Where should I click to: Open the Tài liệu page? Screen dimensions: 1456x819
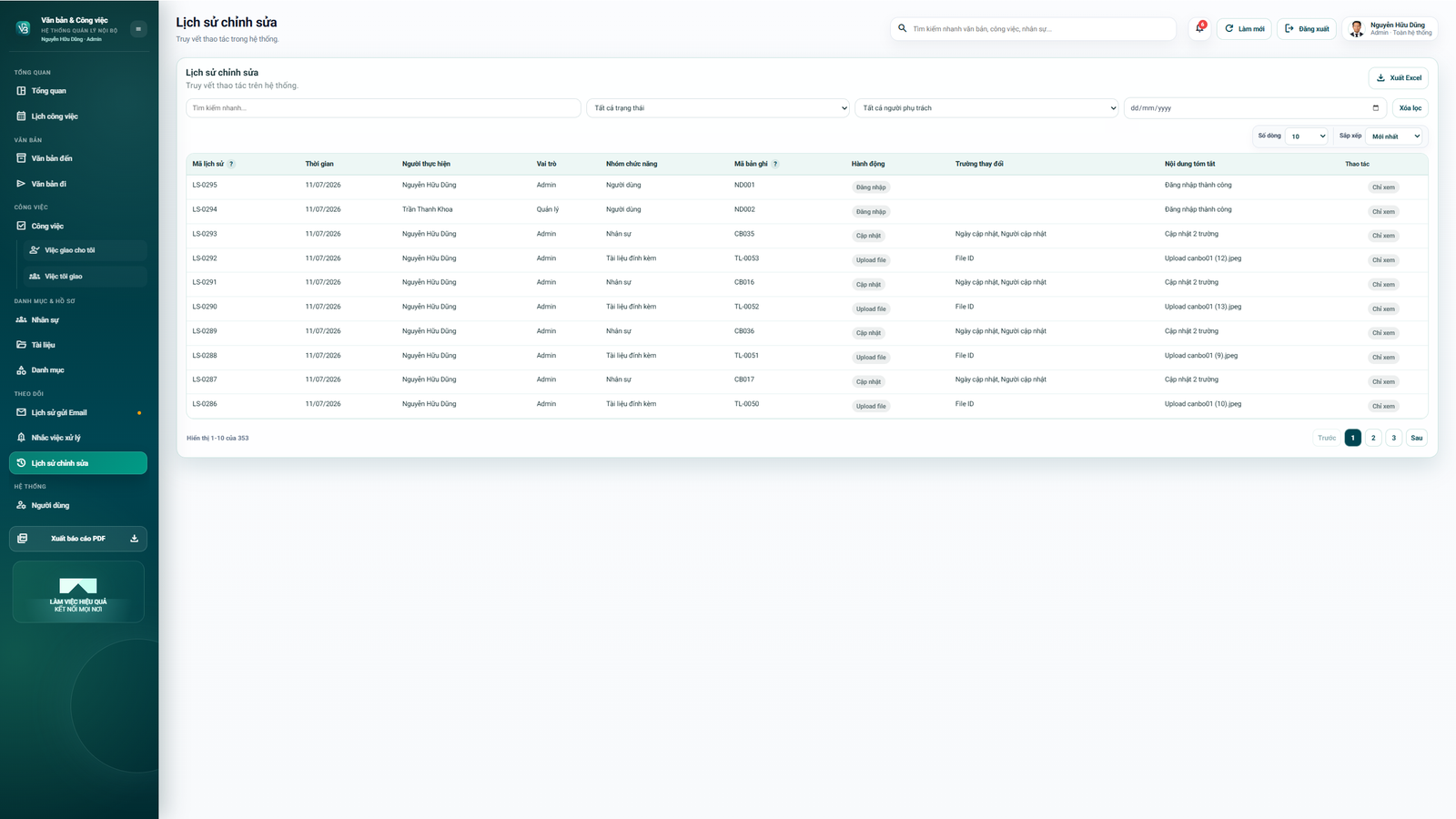[78, 345]
